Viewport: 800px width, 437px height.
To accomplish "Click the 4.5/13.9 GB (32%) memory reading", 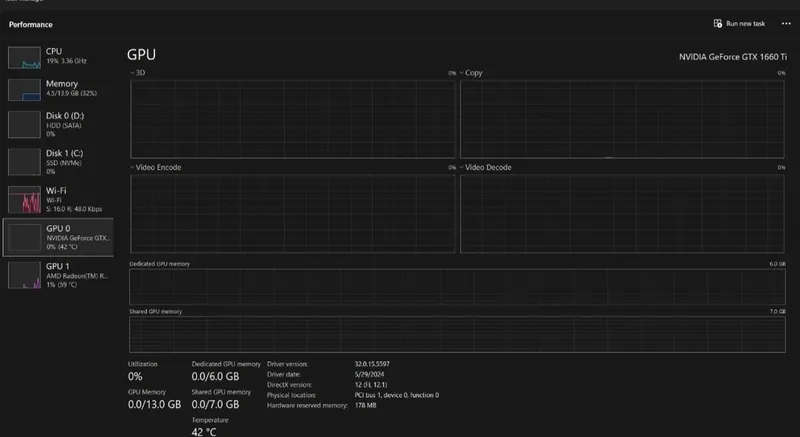I will (71, 93).
